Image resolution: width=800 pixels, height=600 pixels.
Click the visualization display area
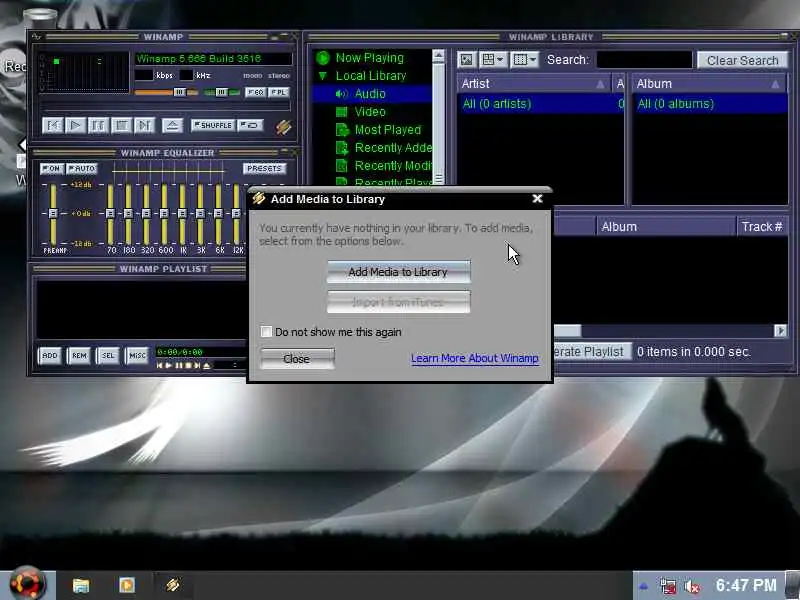point(85,73)
